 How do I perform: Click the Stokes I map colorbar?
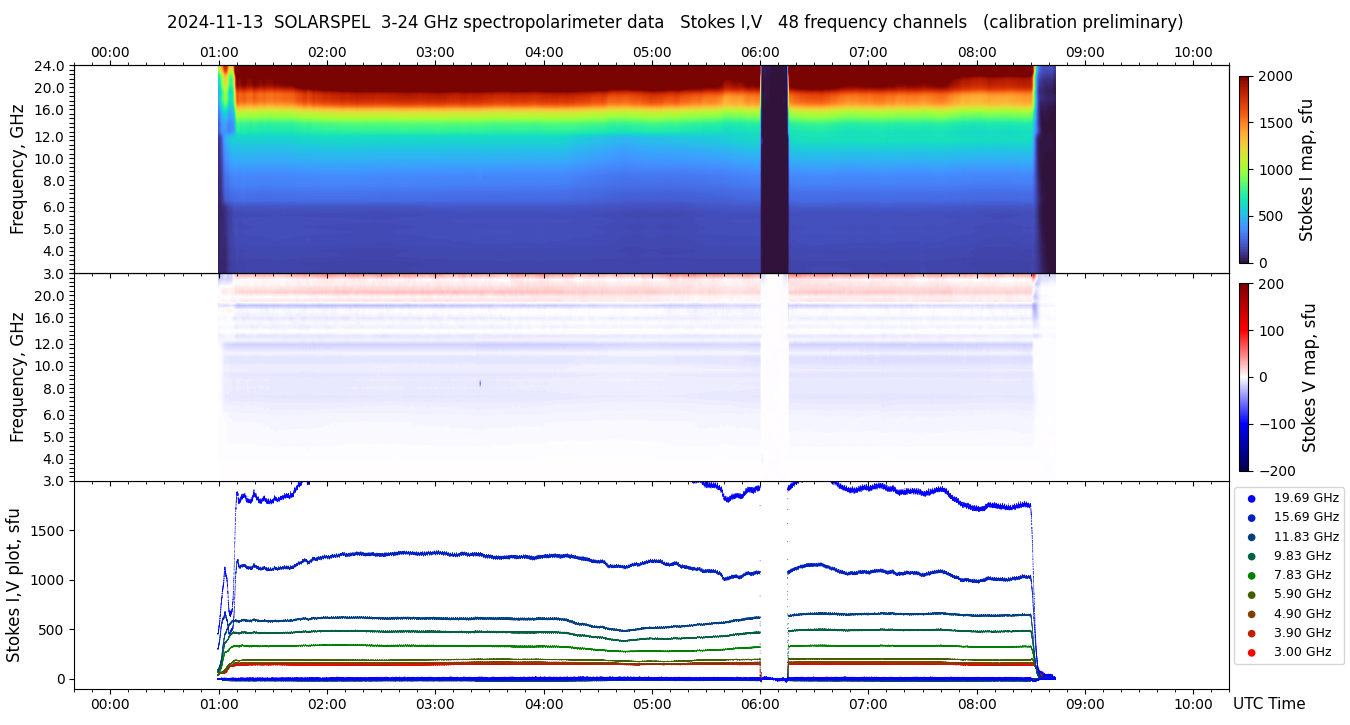(1244, 169)
